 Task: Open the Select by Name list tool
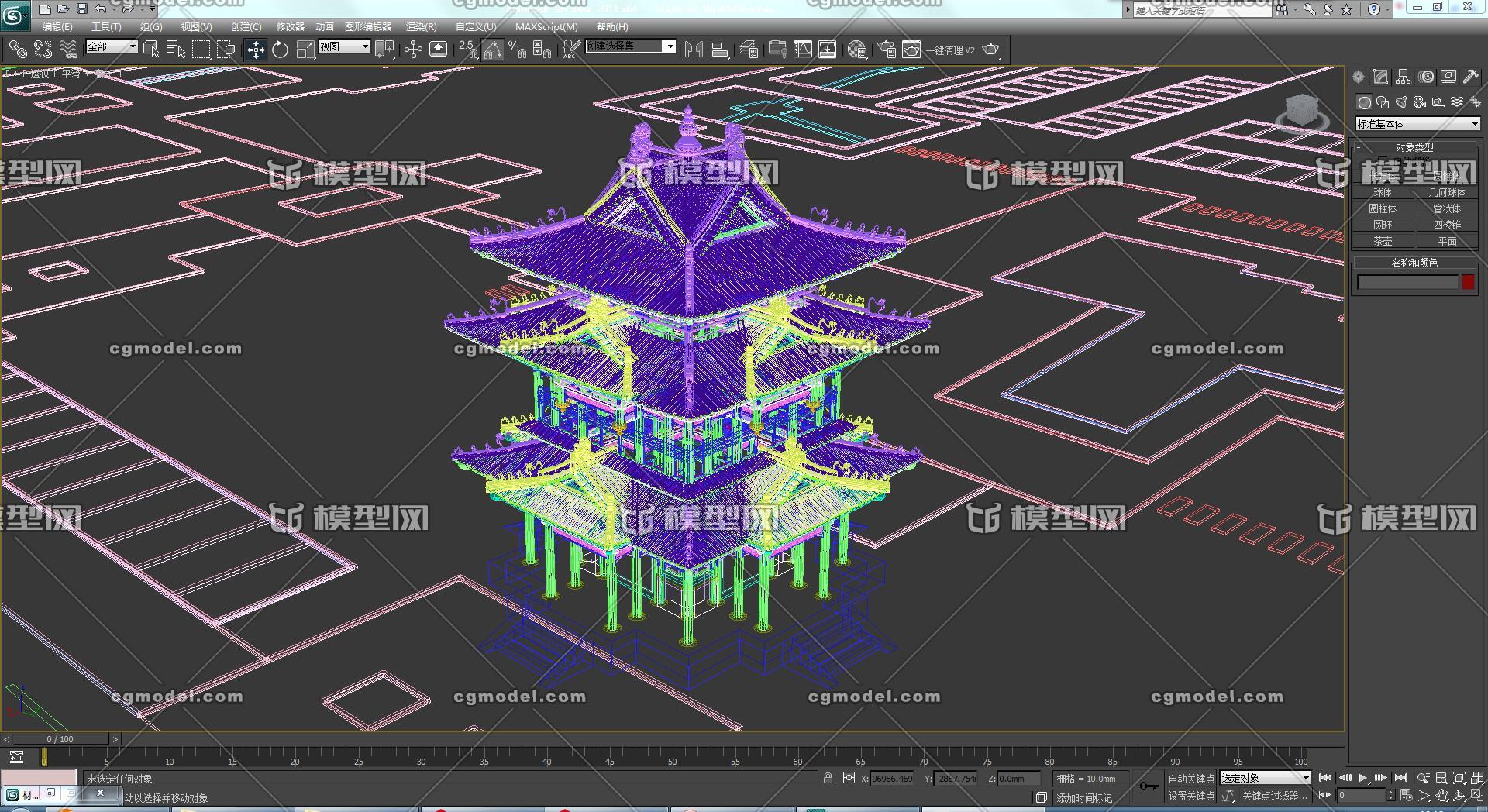pyautogui.click(x=177, y=50)
